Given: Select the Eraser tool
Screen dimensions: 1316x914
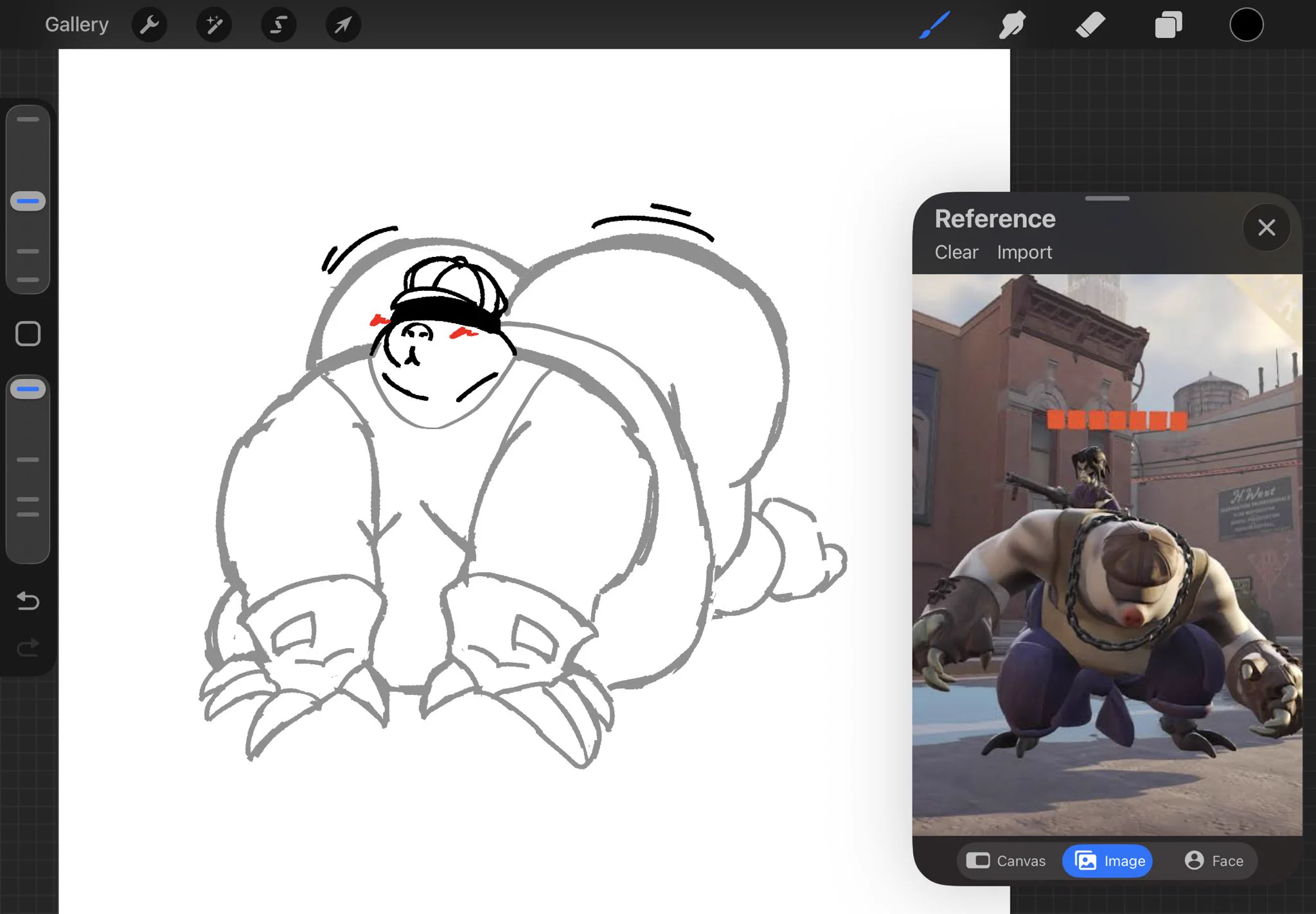Looking at the screenshot, I should click(1090, 25).
